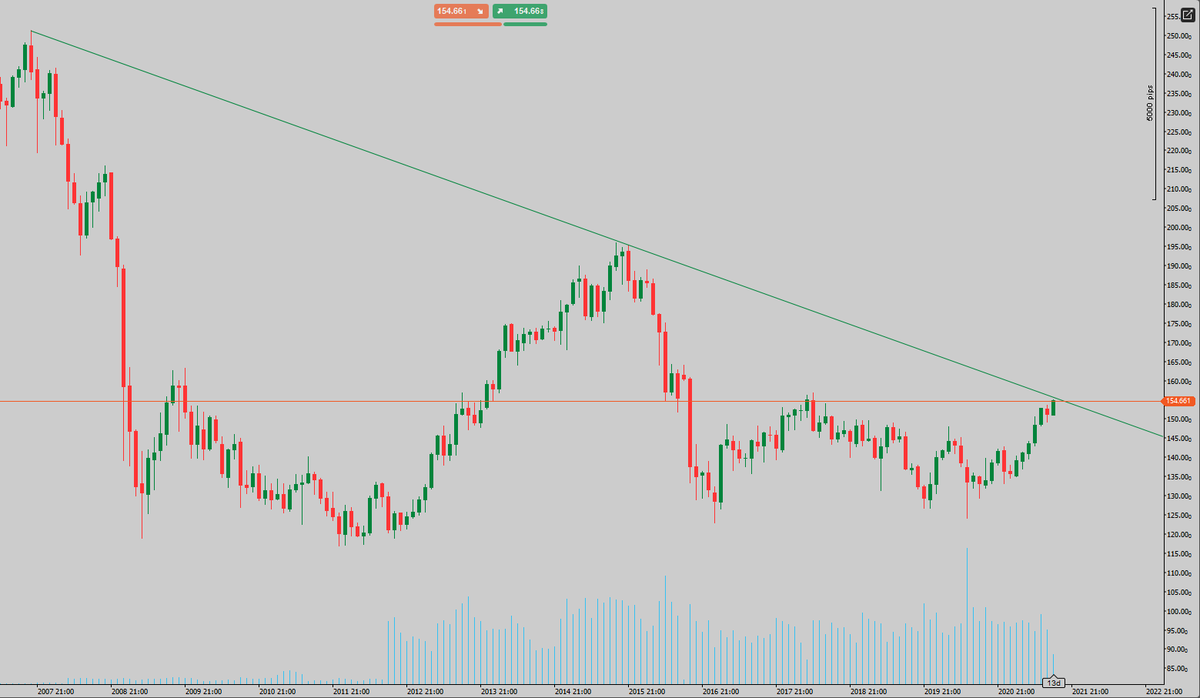The height and width of the screenshot is (698, 1200).
Task: Click the 180.00 price axis label
Action: tap(1180, 305)
